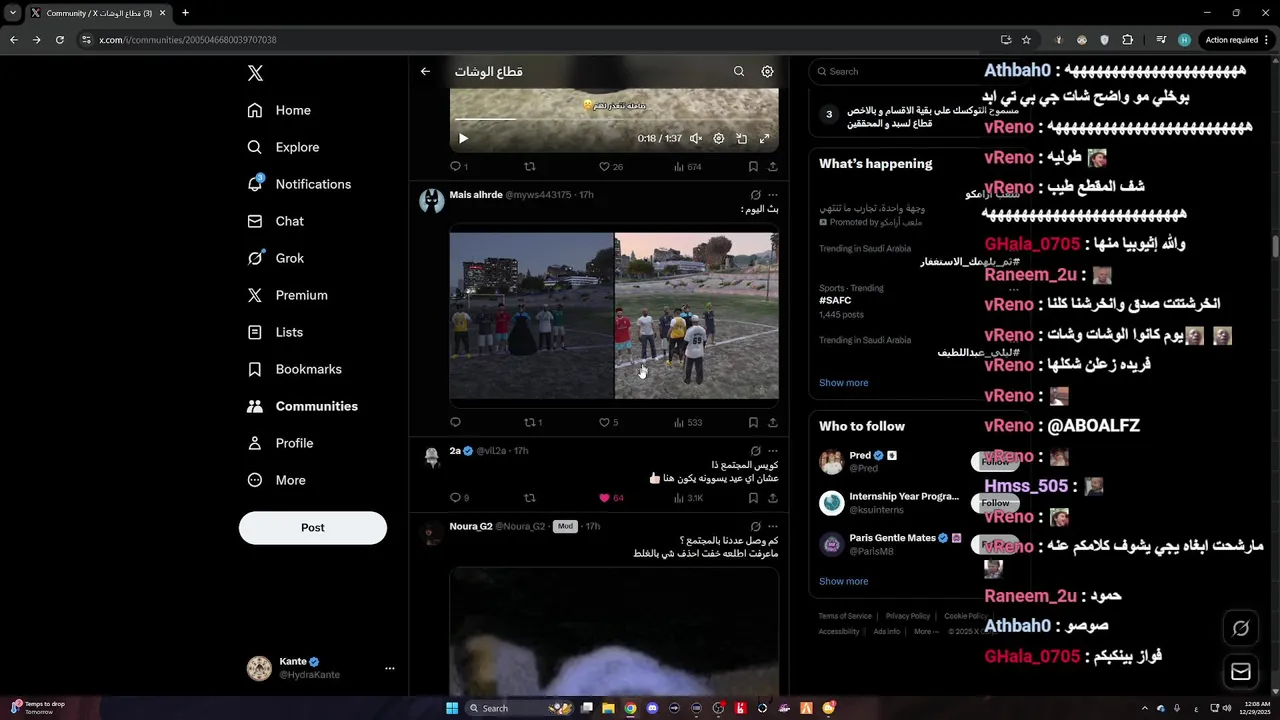Open Privacy Policy footer link

pos(908,616)
